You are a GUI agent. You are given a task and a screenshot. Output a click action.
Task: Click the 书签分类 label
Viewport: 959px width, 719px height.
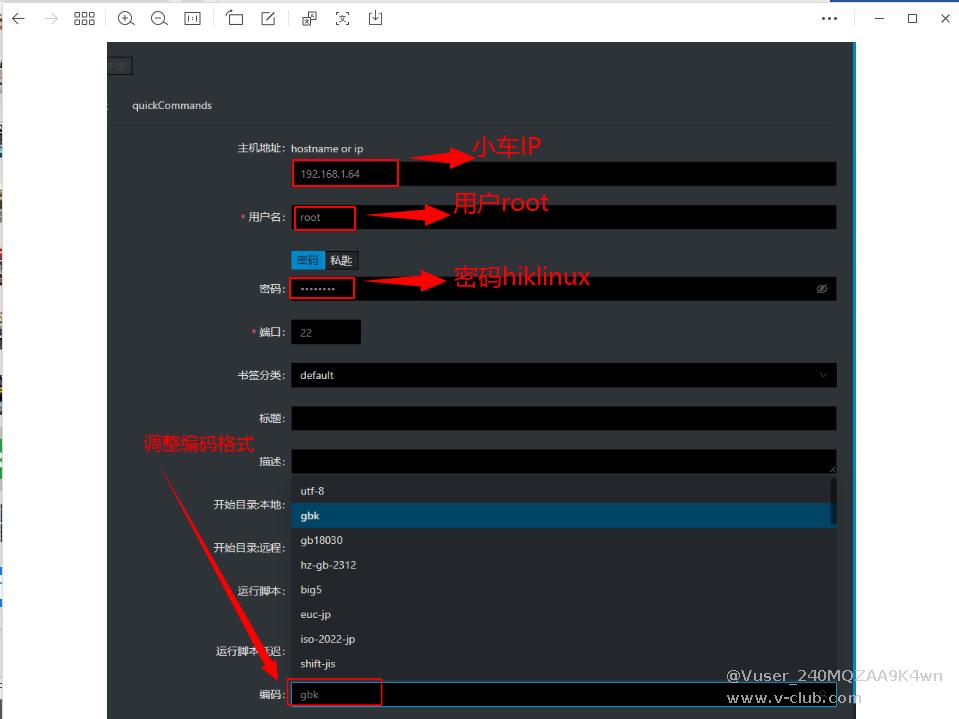[x=261, y=375]
